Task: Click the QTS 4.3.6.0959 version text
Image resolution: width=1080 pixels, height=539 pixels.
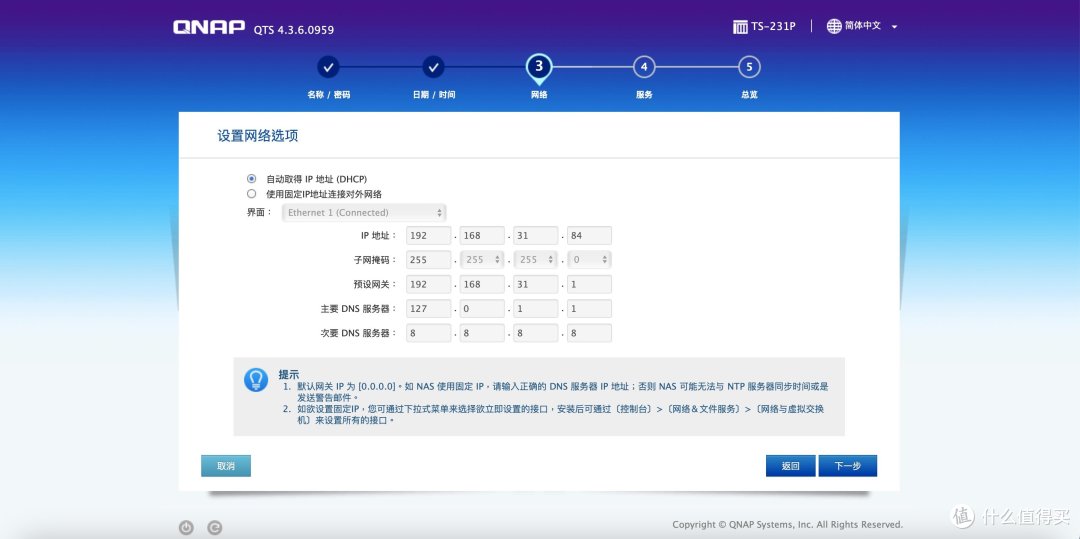Action: click(294, 30)
